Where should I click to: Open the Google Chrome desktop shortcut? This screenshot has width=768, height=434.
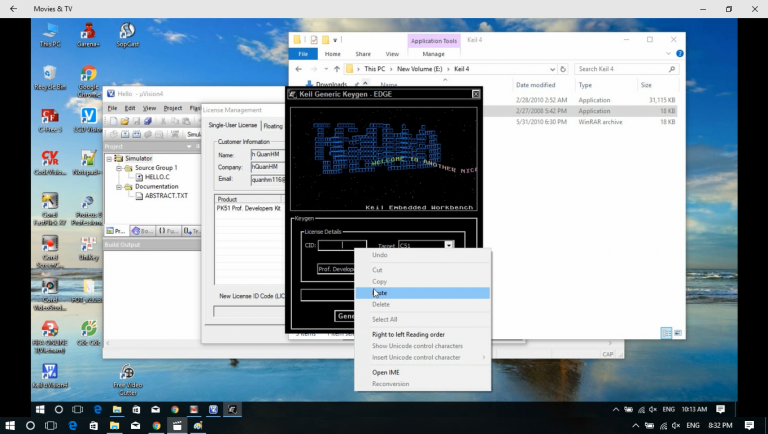tap(88, 77)
